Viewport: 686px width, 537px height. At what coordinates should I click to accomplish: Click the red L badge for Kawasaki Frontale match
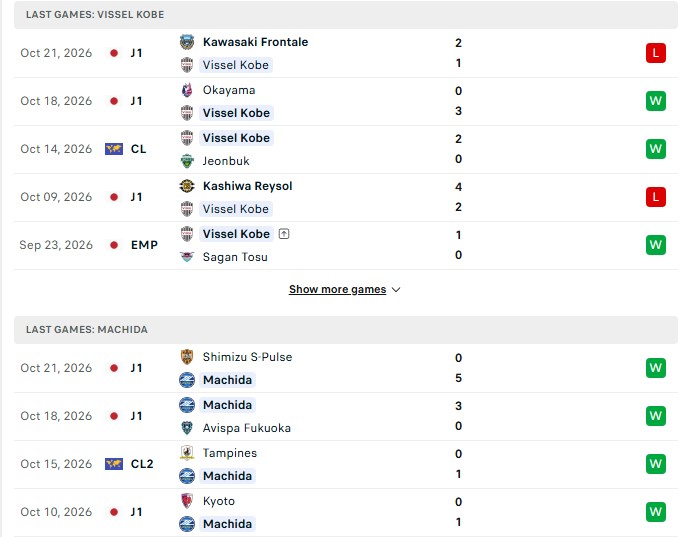pyautogui.click(x=655, y=53)
